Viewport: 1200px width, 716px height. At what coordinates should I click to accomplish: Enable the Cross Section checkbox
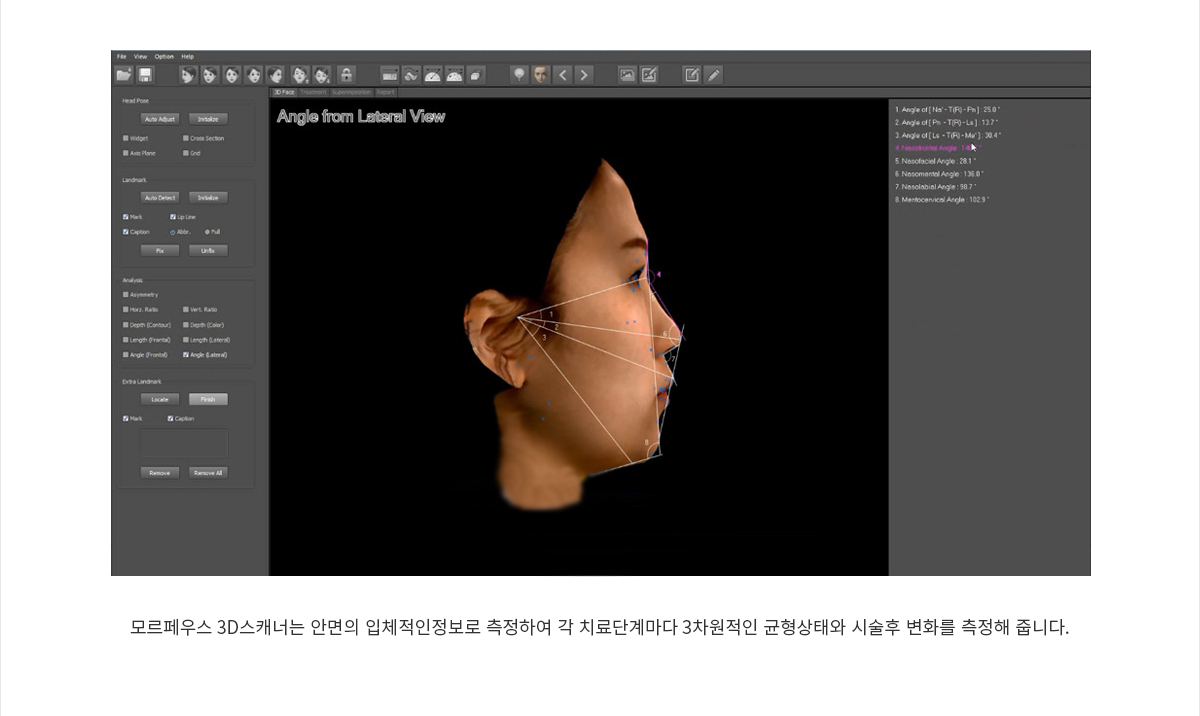(x=186, y=138)
